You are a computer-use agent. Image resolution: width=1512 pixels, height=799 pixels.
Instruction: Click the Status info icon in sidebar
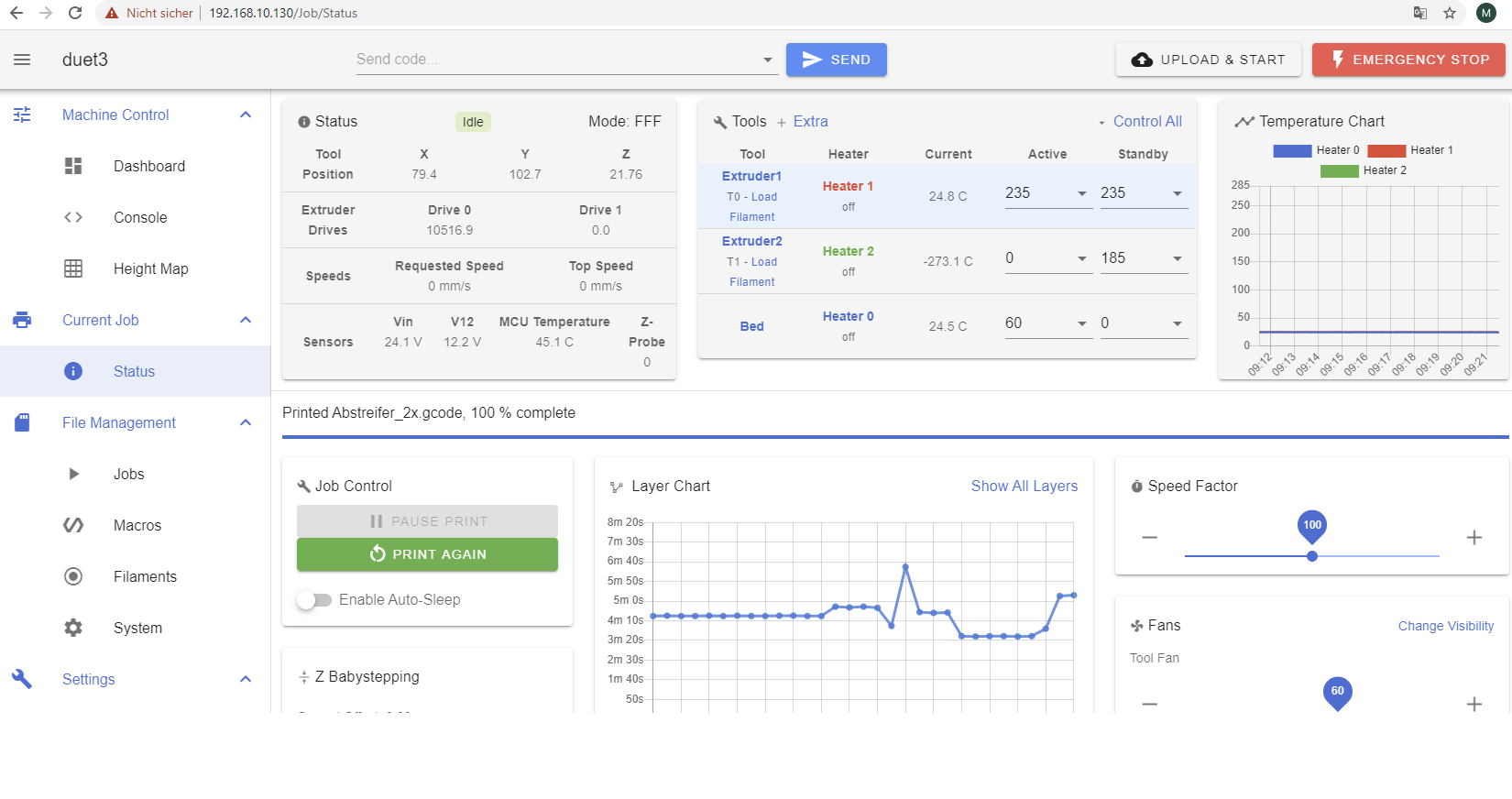coord(73,371)
